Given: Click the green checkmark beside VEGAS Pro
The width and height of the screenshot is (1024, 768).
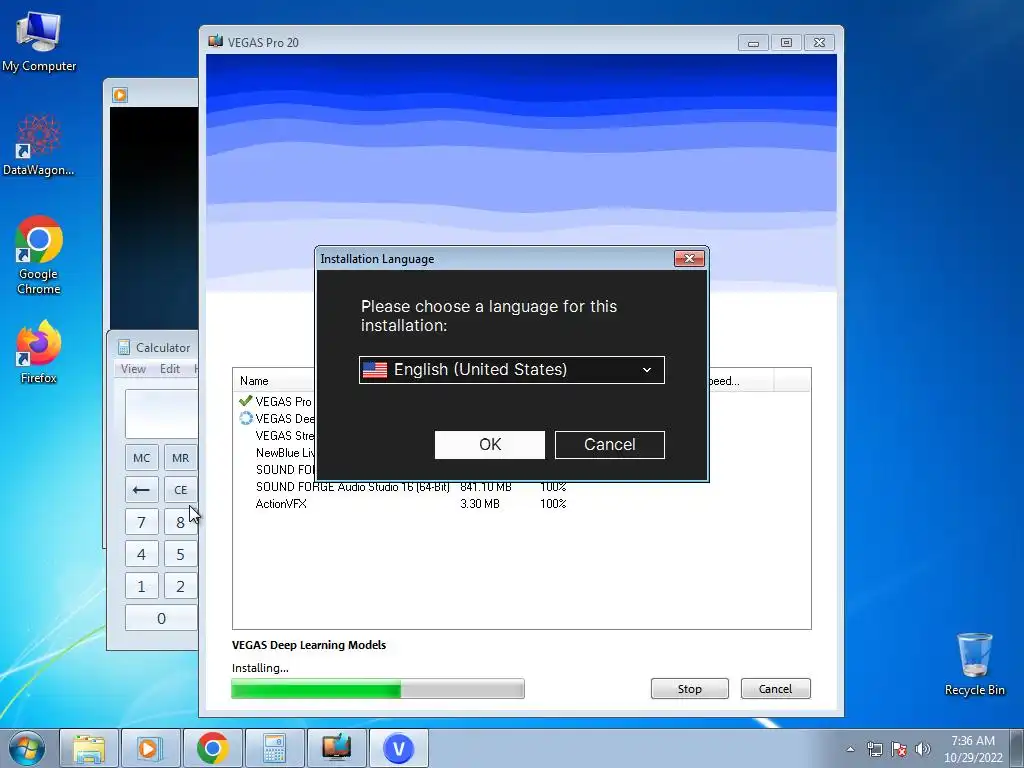Looking at the screenshot, I should [246, 401].
